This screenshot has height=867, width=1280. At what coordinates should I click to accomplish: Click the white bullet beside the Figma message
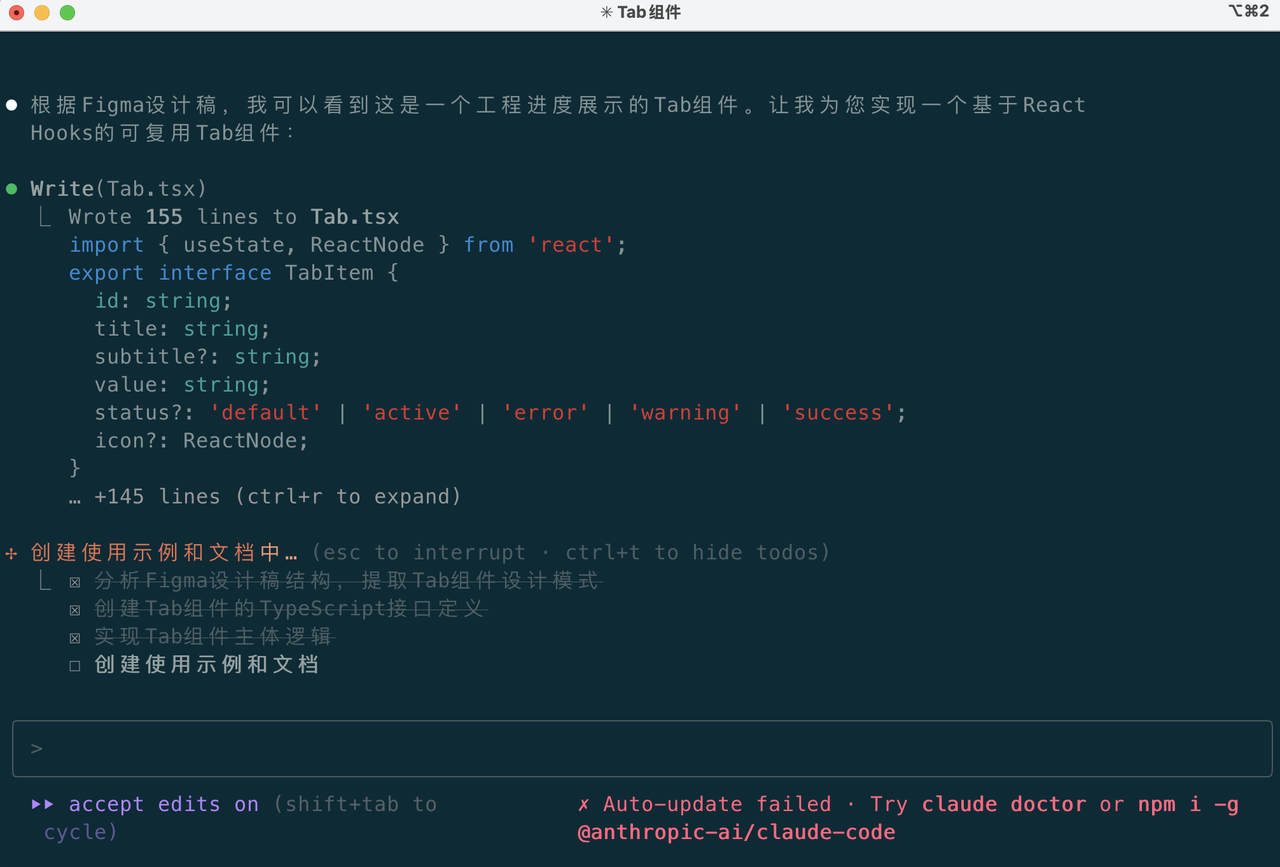tap(12, 105)
